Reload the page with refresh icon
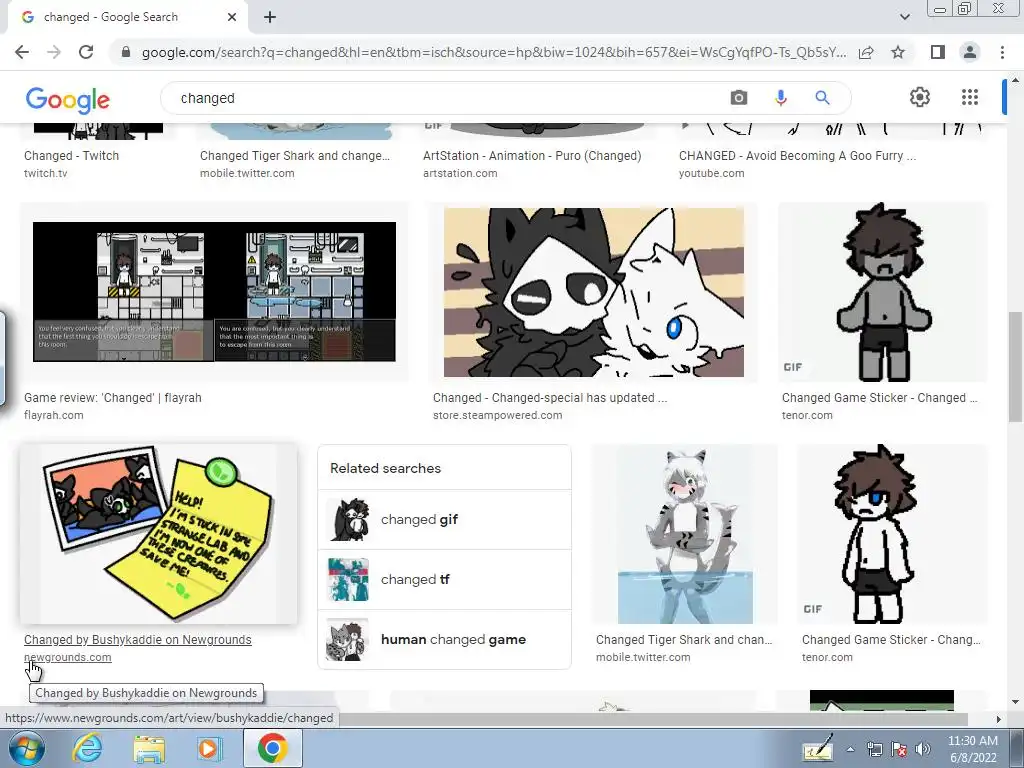 click(x=86, y=52)
